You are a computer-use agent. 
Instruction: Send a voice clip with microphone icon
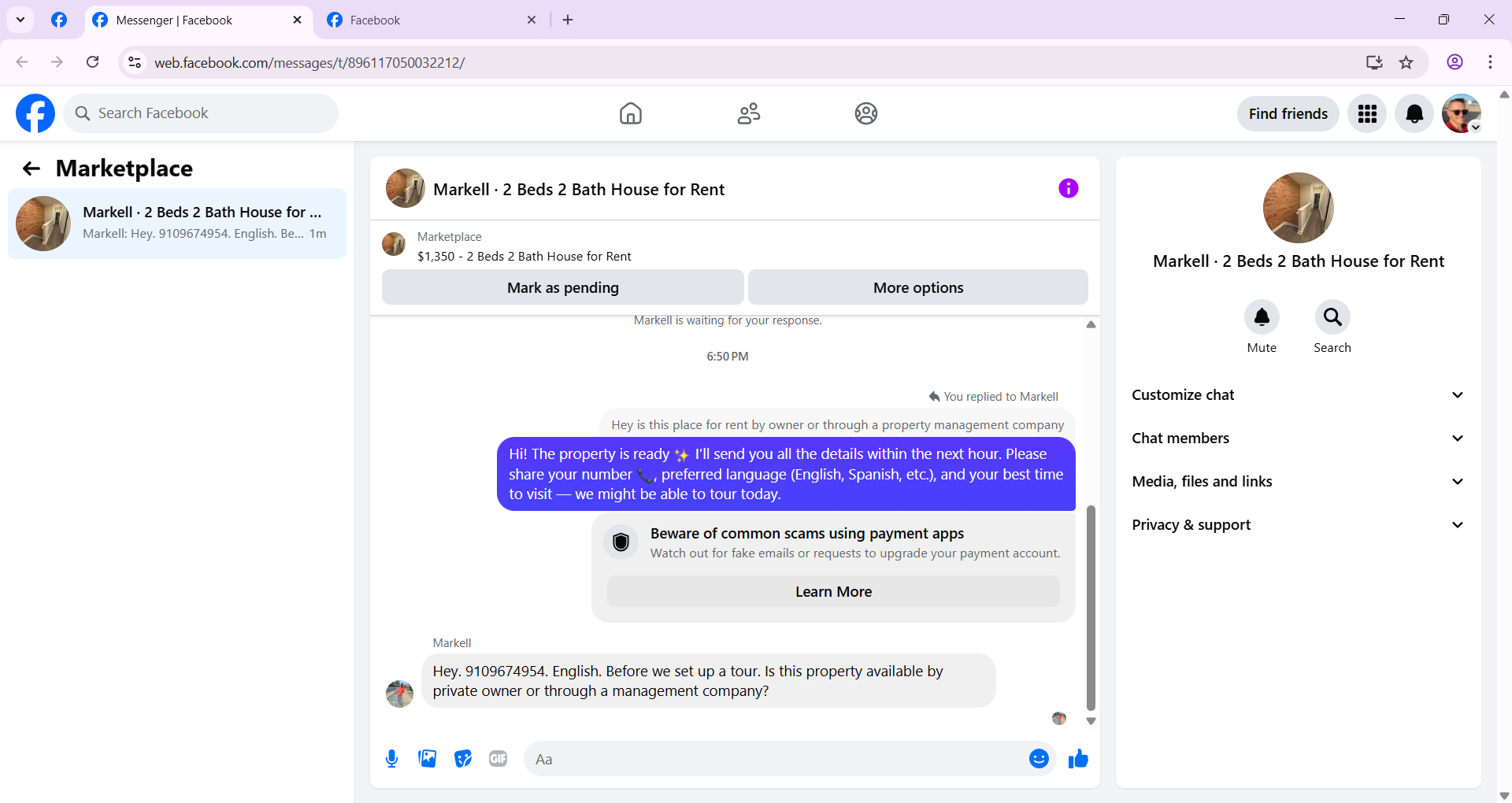(391, 759)
